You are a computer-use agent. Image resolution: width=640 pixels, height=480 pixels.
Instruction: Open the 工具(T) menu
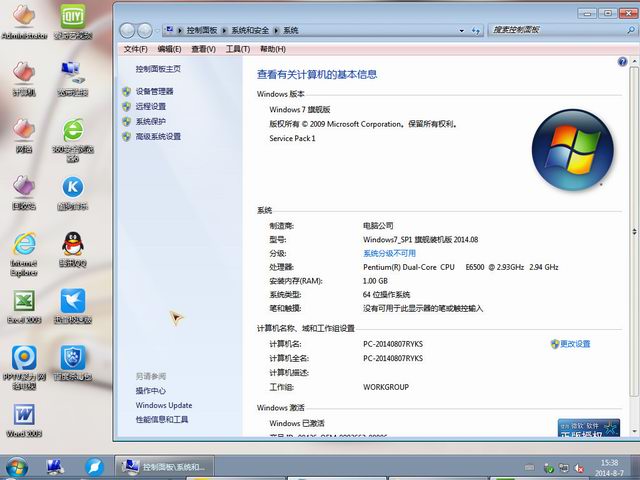238,49
